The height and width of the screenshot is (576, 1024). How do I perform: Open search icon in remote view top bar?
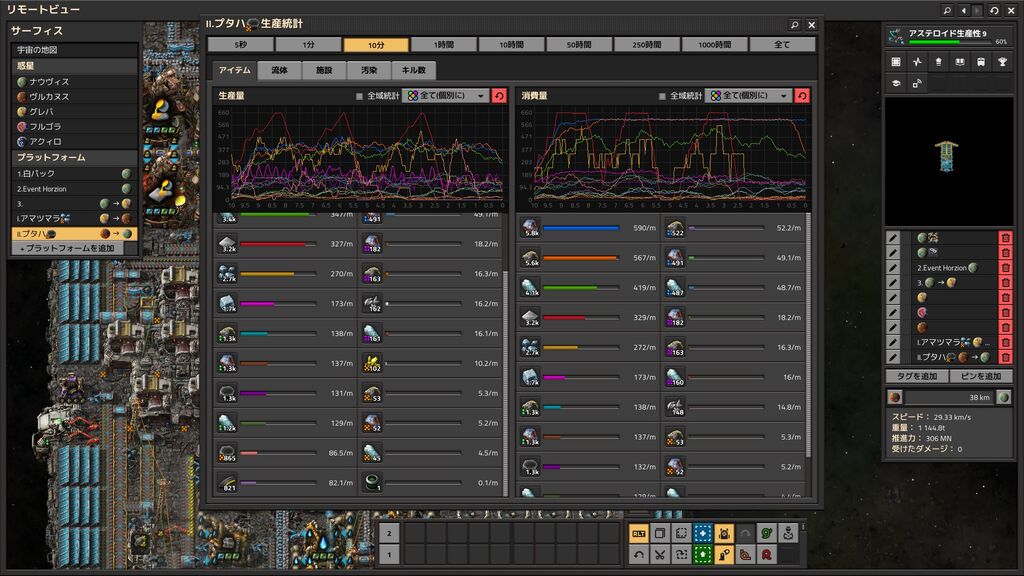point(947,10)
